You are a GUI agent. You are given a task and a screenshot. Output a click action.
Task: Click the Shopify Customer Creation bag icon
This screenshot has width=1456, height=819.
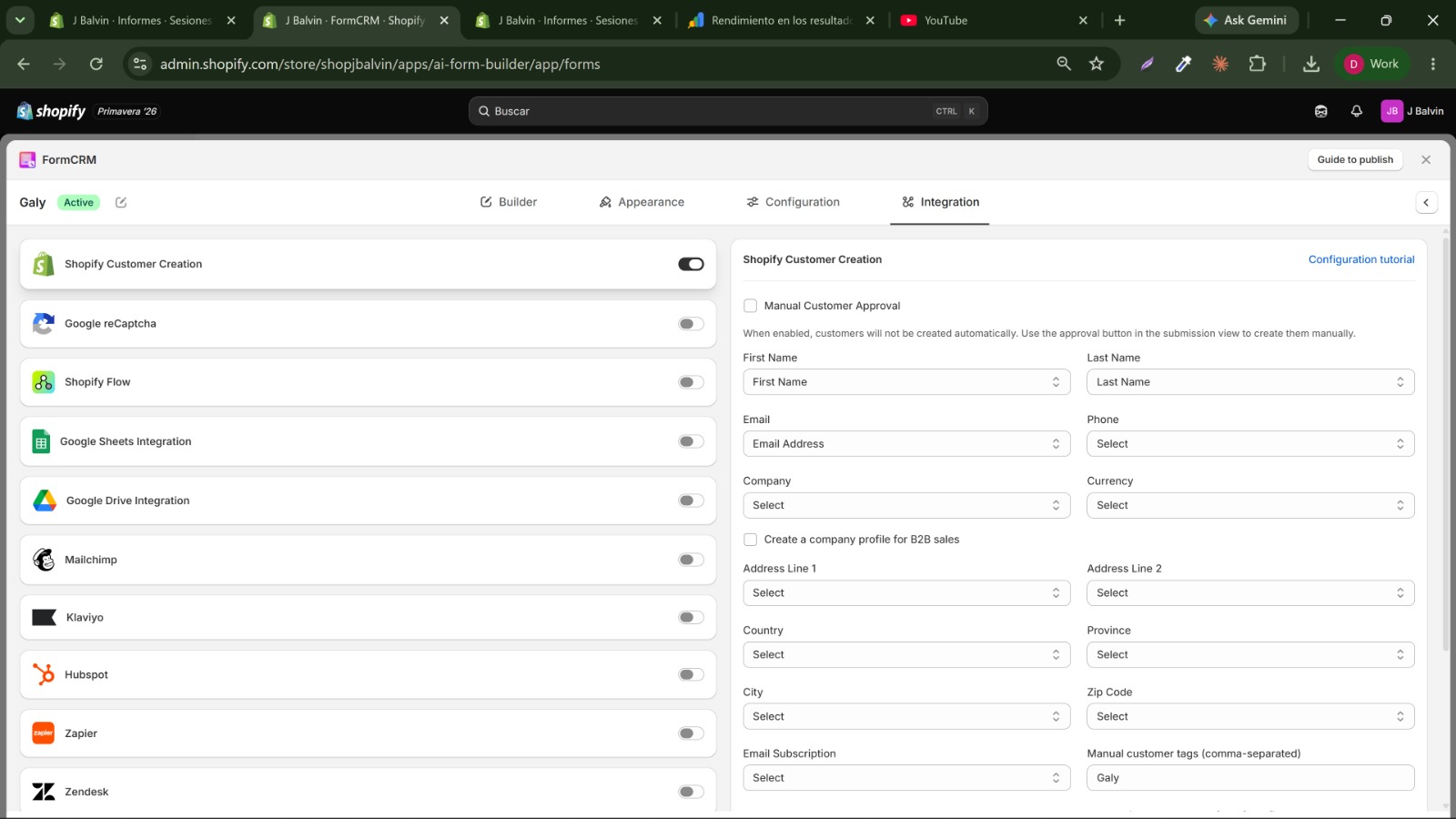pyautogui.click(x=44, y=264)
